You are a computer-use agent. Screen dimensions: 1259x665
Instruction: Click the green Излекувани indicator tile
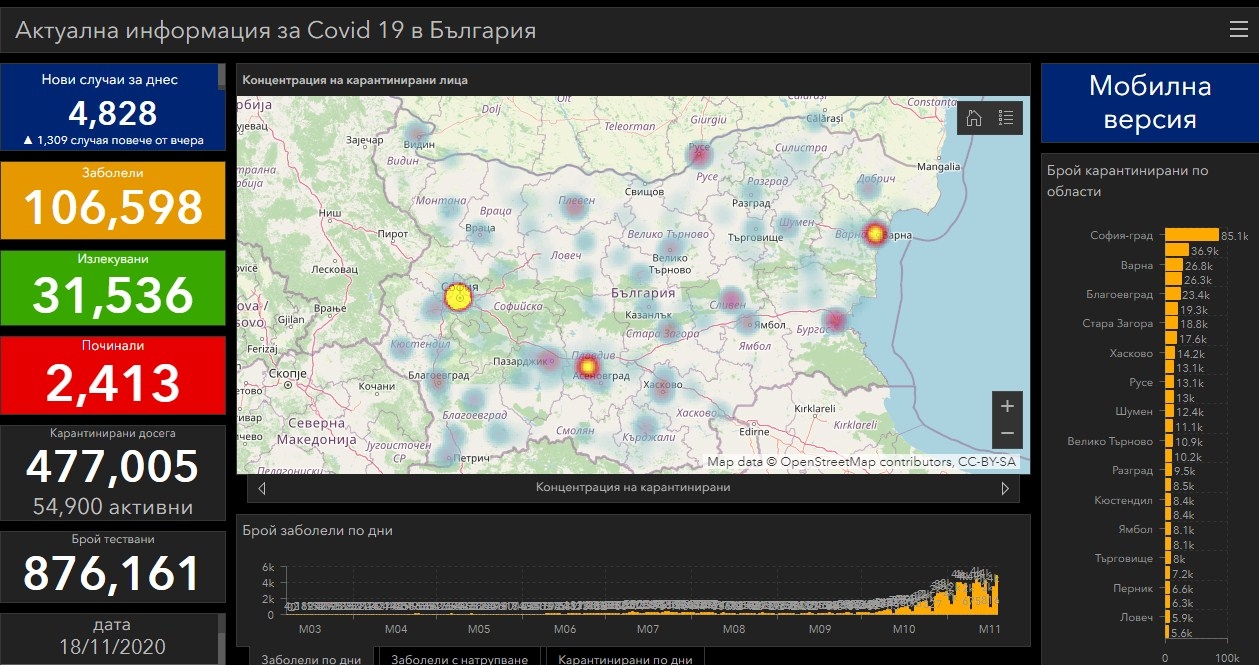pos(112,287)
